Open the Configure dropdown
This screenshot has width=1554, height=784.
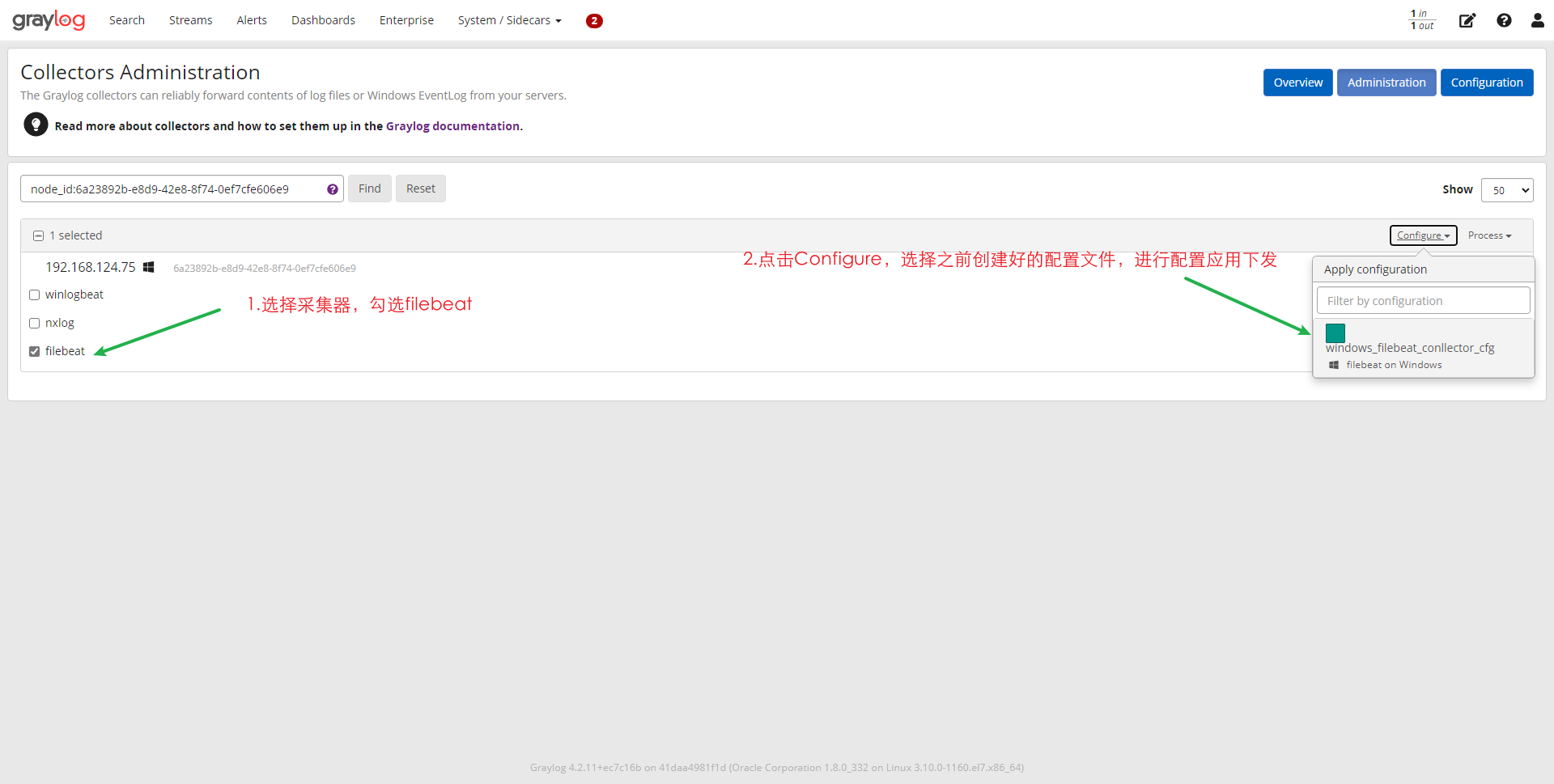(x=1423, y=235)
